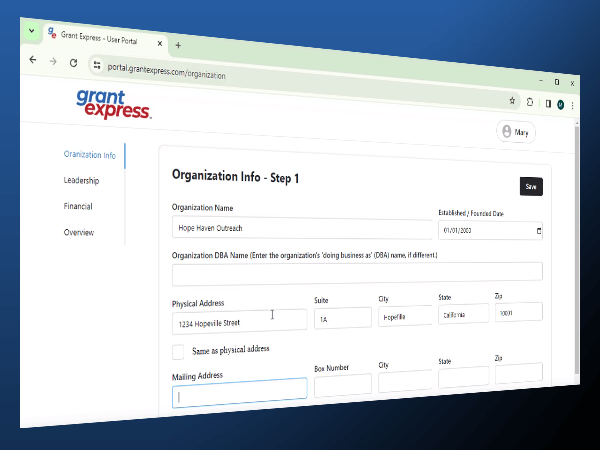
Task: Go to the Financial section
Action: (78, 206)
